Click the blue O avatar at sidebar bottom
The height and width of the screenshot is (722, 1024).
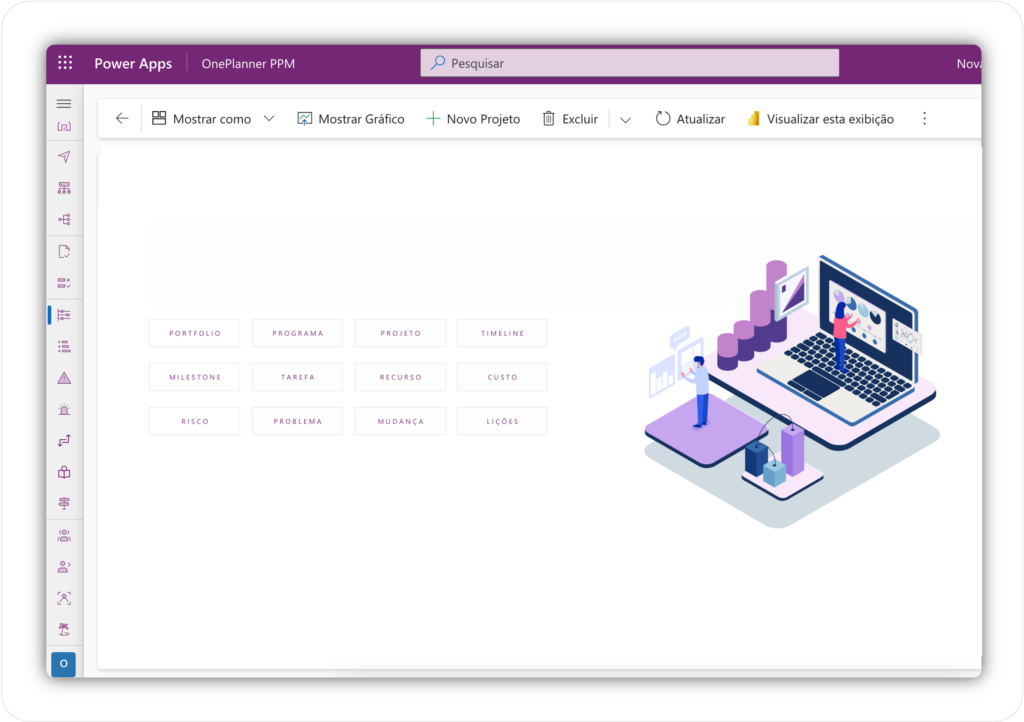63,663
